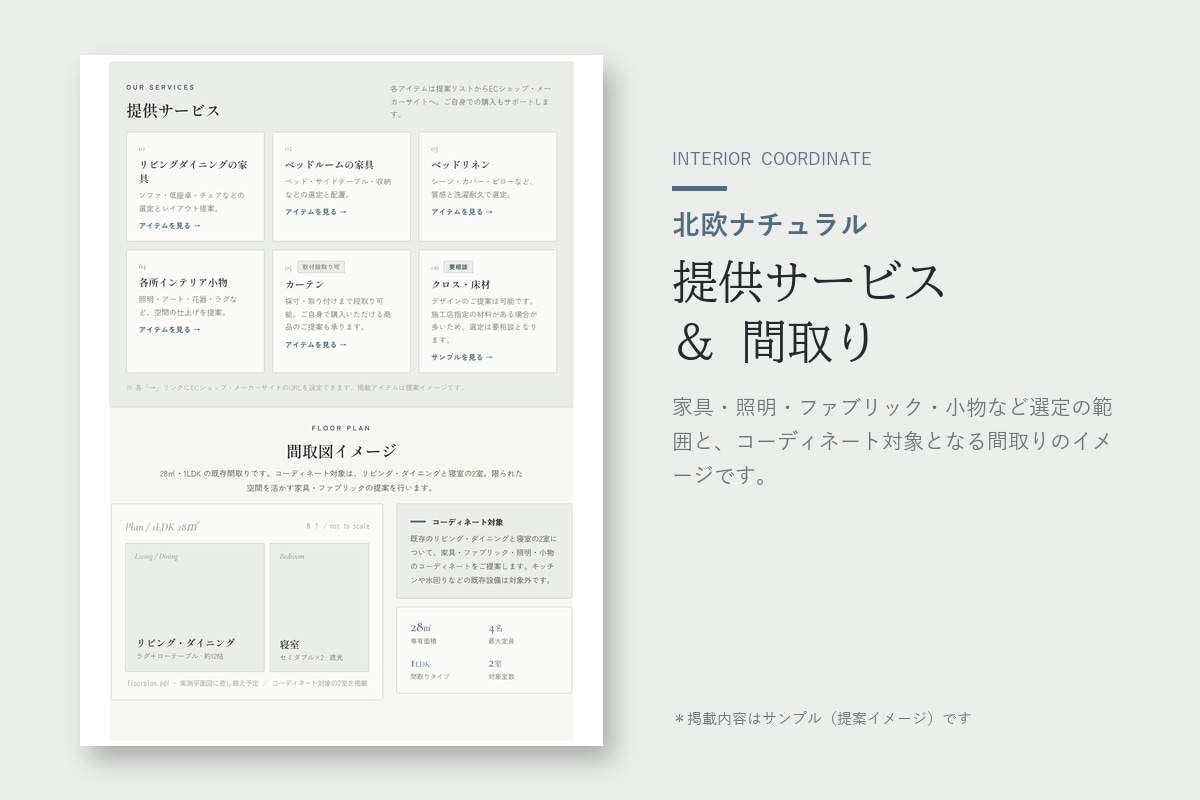The image size is (1200, 800).
Task: Open アイテムを見る link under カーテン
Action: tap(315, 345)
